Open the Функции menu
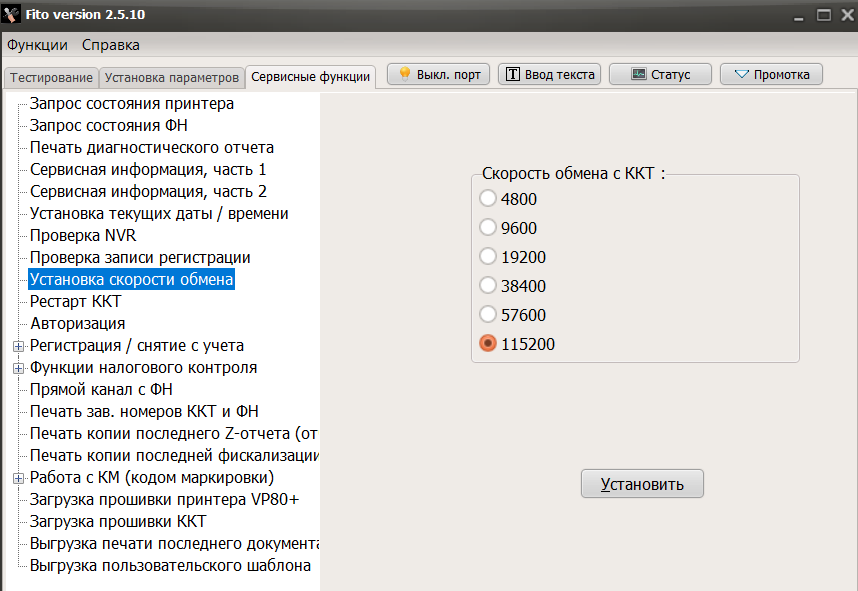 point(37,45)
